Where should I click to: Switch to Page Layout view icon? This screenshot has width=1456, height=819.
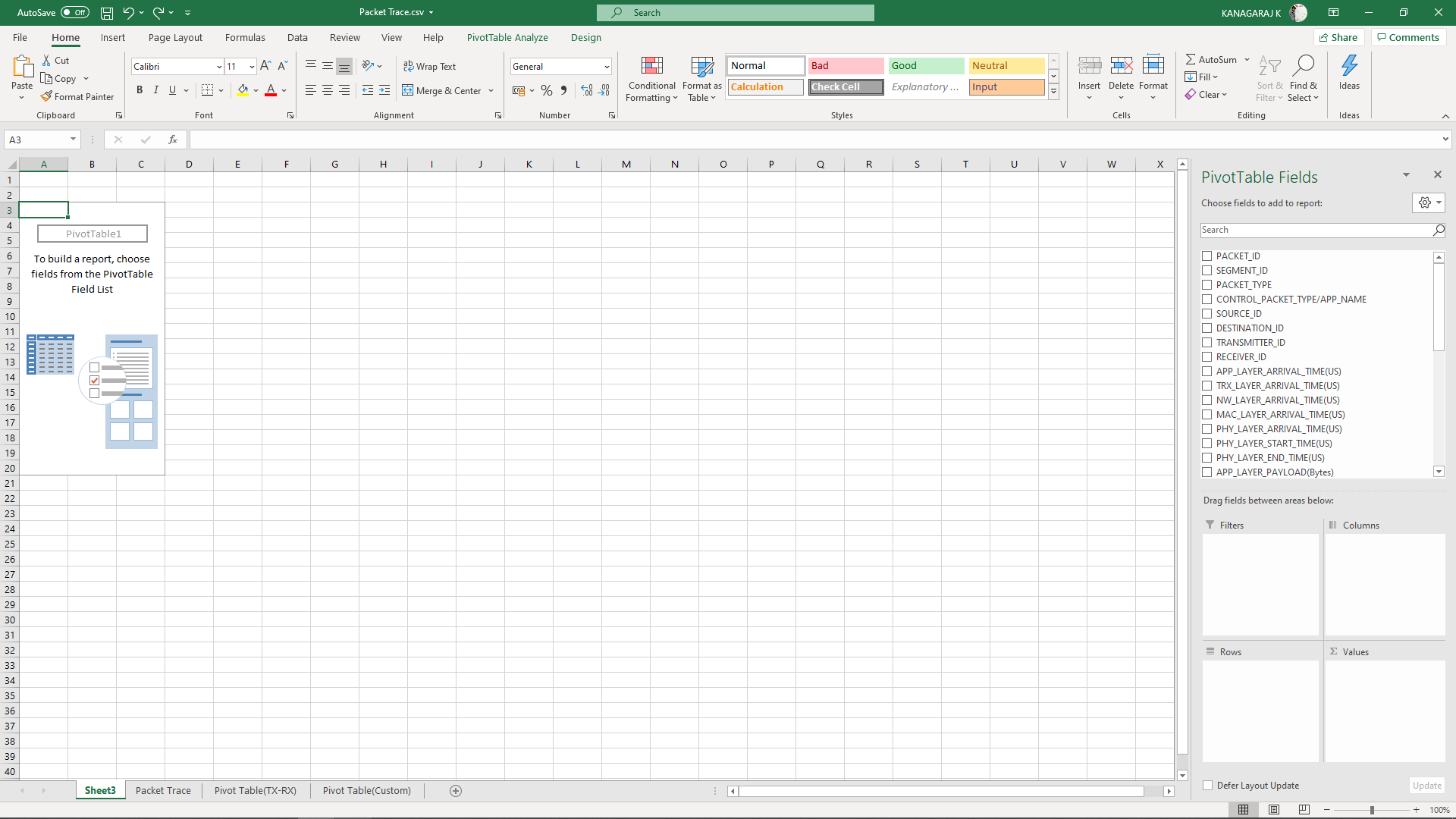pos(1274,810)
